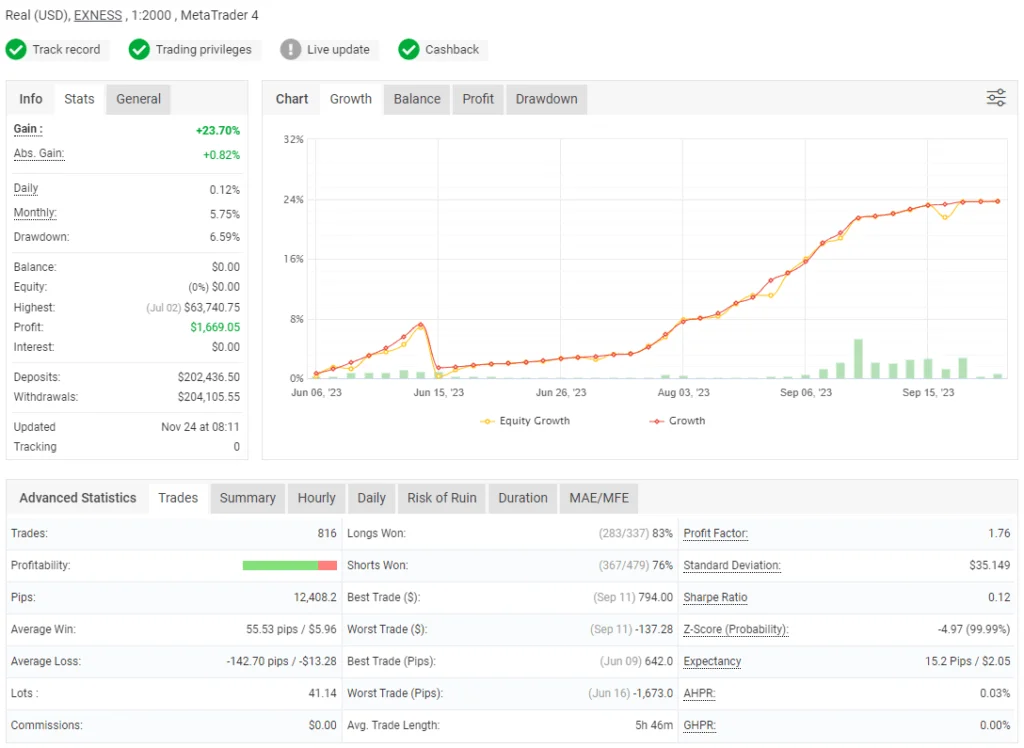Click the Trading privileges checkmark icon
This screenshot has width=1024, height=748.
(139, 49)
